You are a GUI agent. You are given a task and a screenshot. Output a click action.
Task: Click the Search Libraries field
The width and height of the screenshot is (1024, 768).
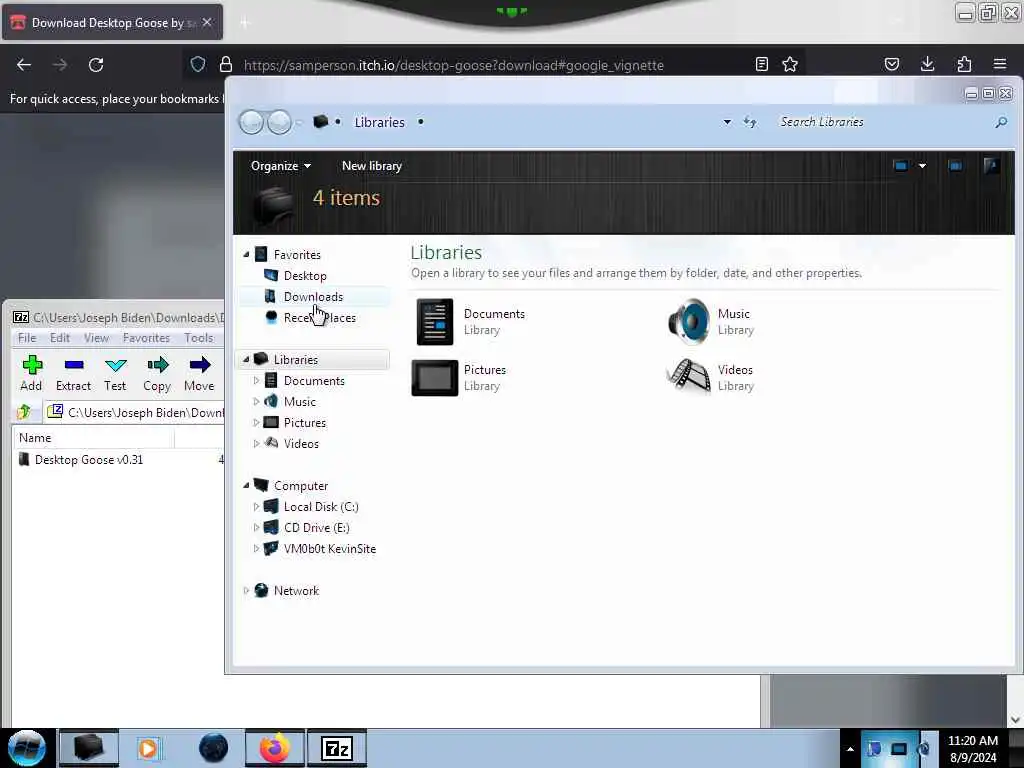(x=884, y=122)
